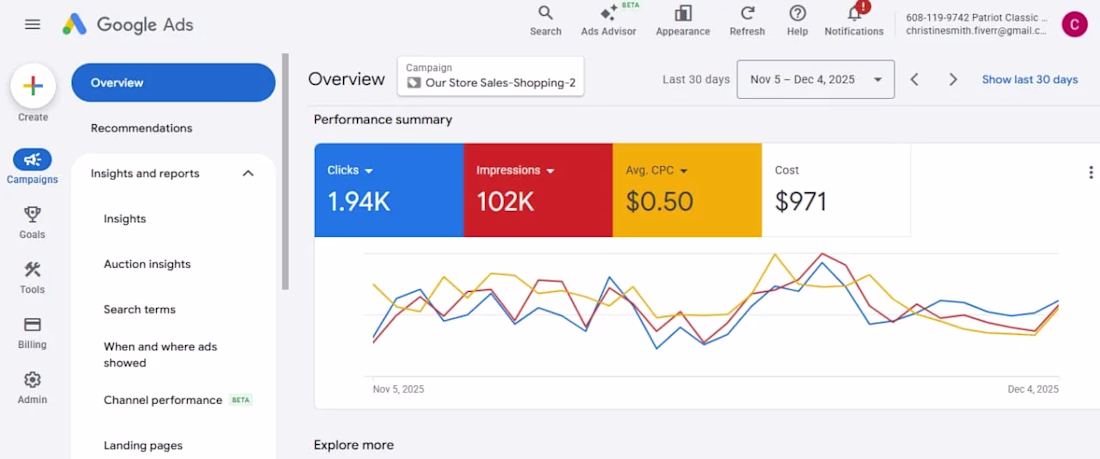Open Impressions metric dropdown
Image resolution: width=1100 pixels, height=459 pixels.
pyautogui.click(x=516, y=171)
